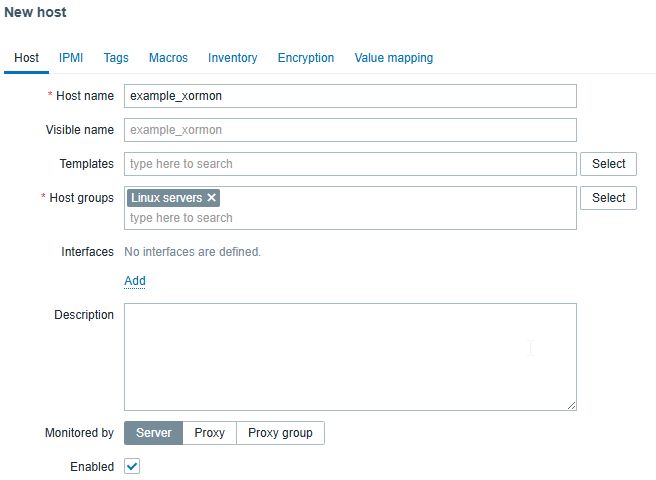Open the Macros tab
This screenshot has width=656, height=480.
168,58
